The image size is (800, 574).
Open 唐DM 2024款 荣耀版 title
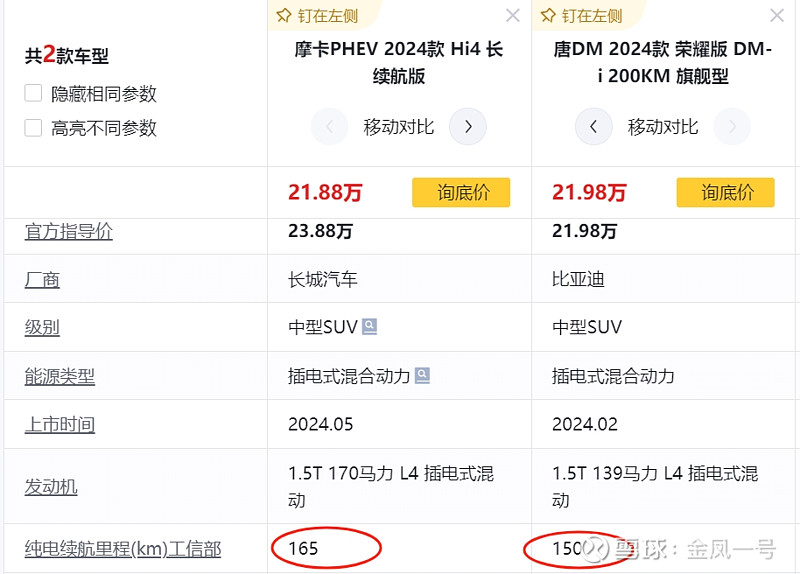pyautogui.click(x=662, y=63)
